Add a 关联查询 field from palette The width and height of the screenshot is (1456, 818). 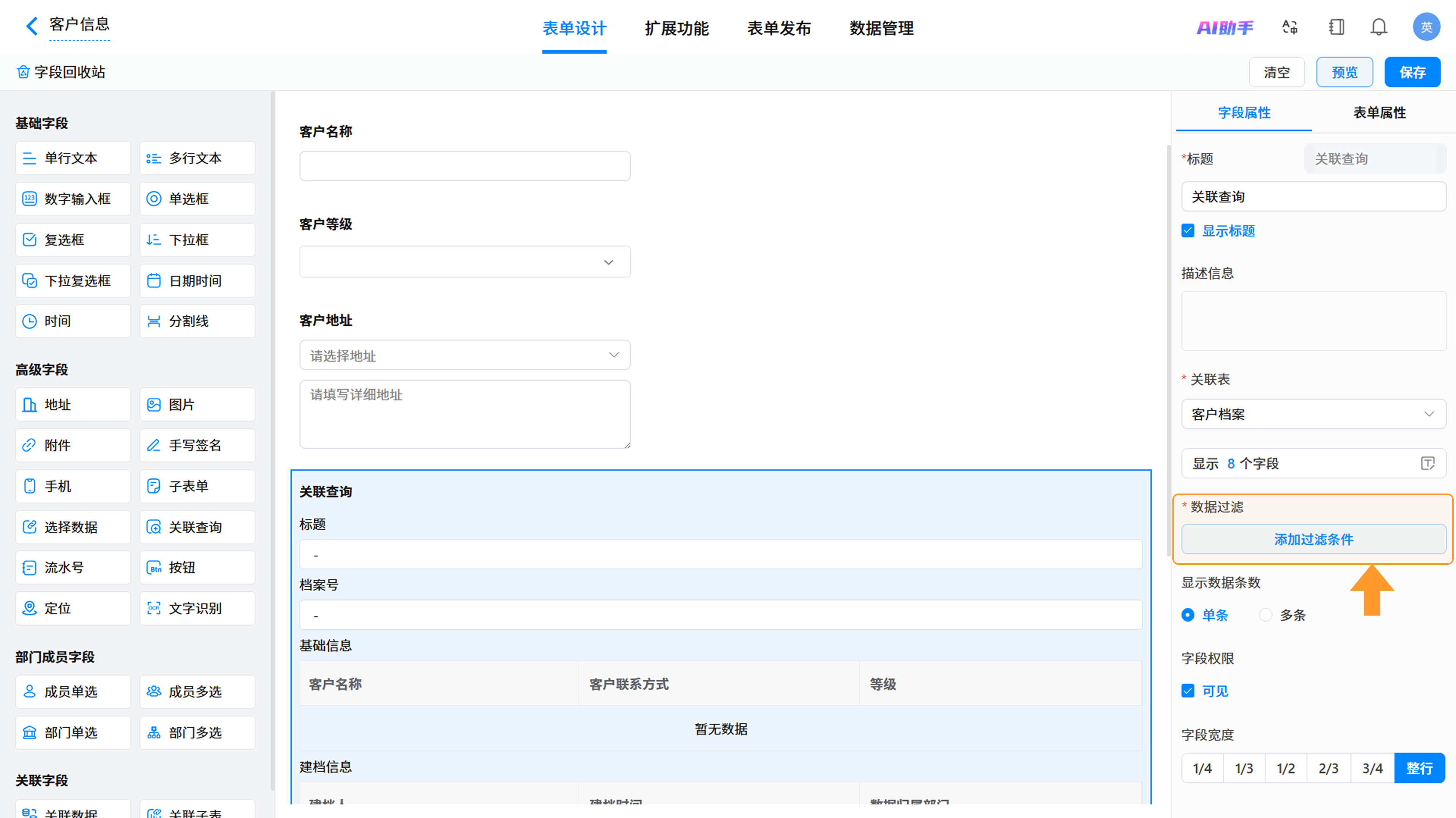[x=197, y=527]
